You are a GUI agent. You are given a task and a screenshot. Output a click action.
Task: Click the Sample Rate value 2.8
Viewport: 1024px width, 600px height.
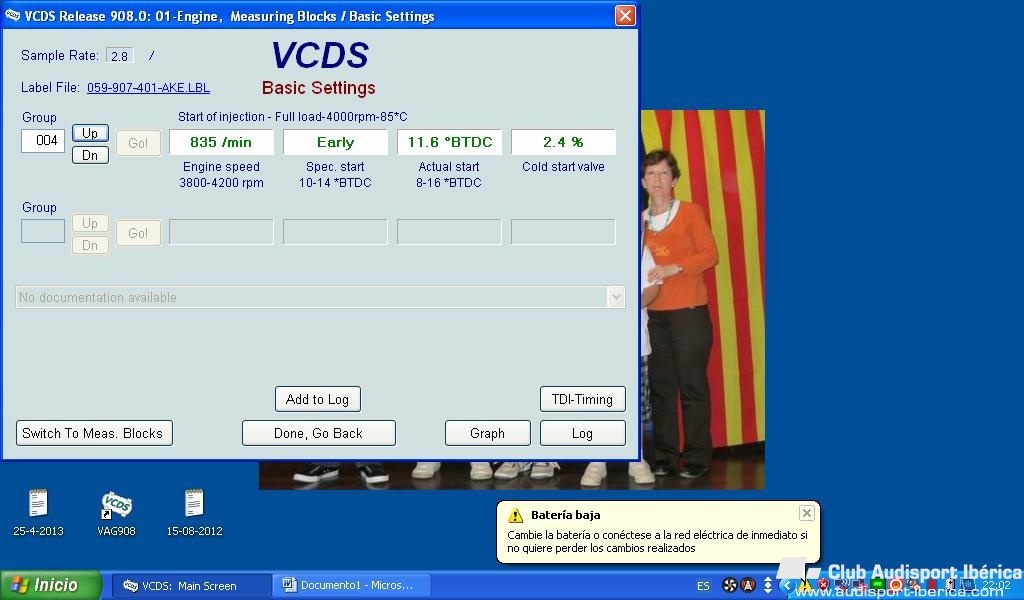click(x=120, y=56)
